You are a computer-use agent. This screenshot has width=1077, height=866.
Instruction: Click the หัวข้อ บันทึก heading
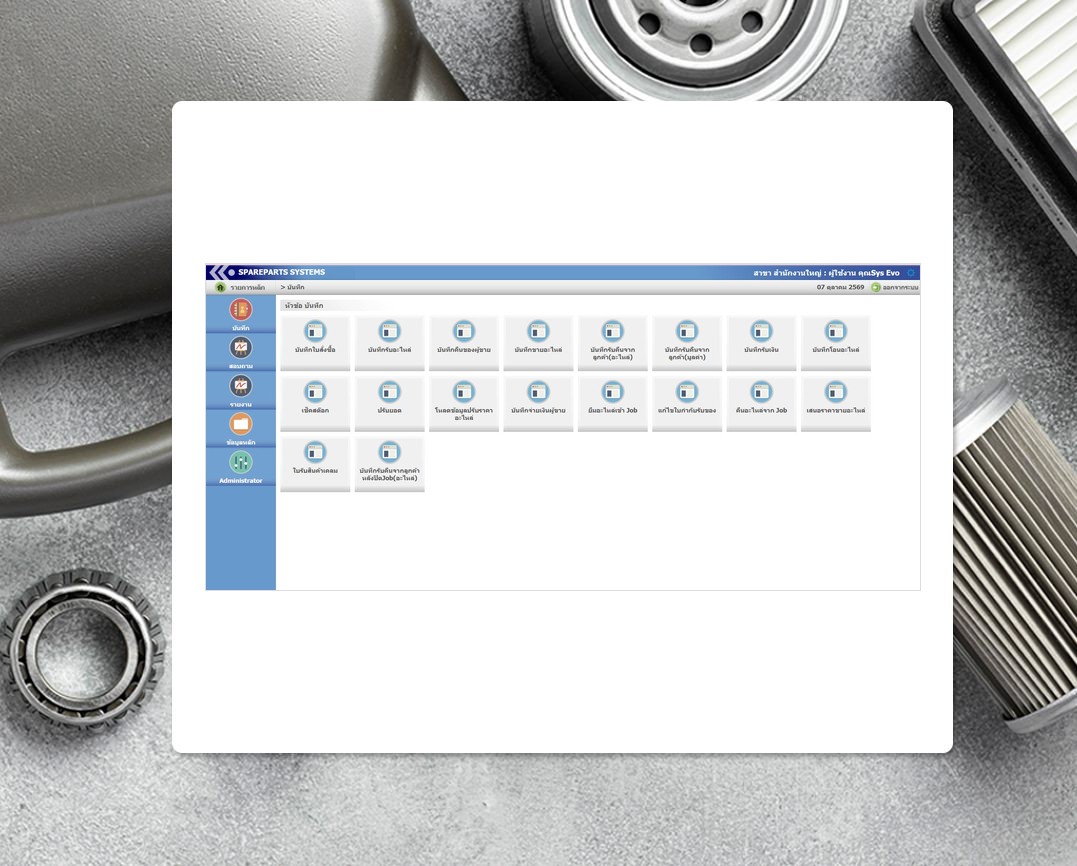(x=304, y=306)
